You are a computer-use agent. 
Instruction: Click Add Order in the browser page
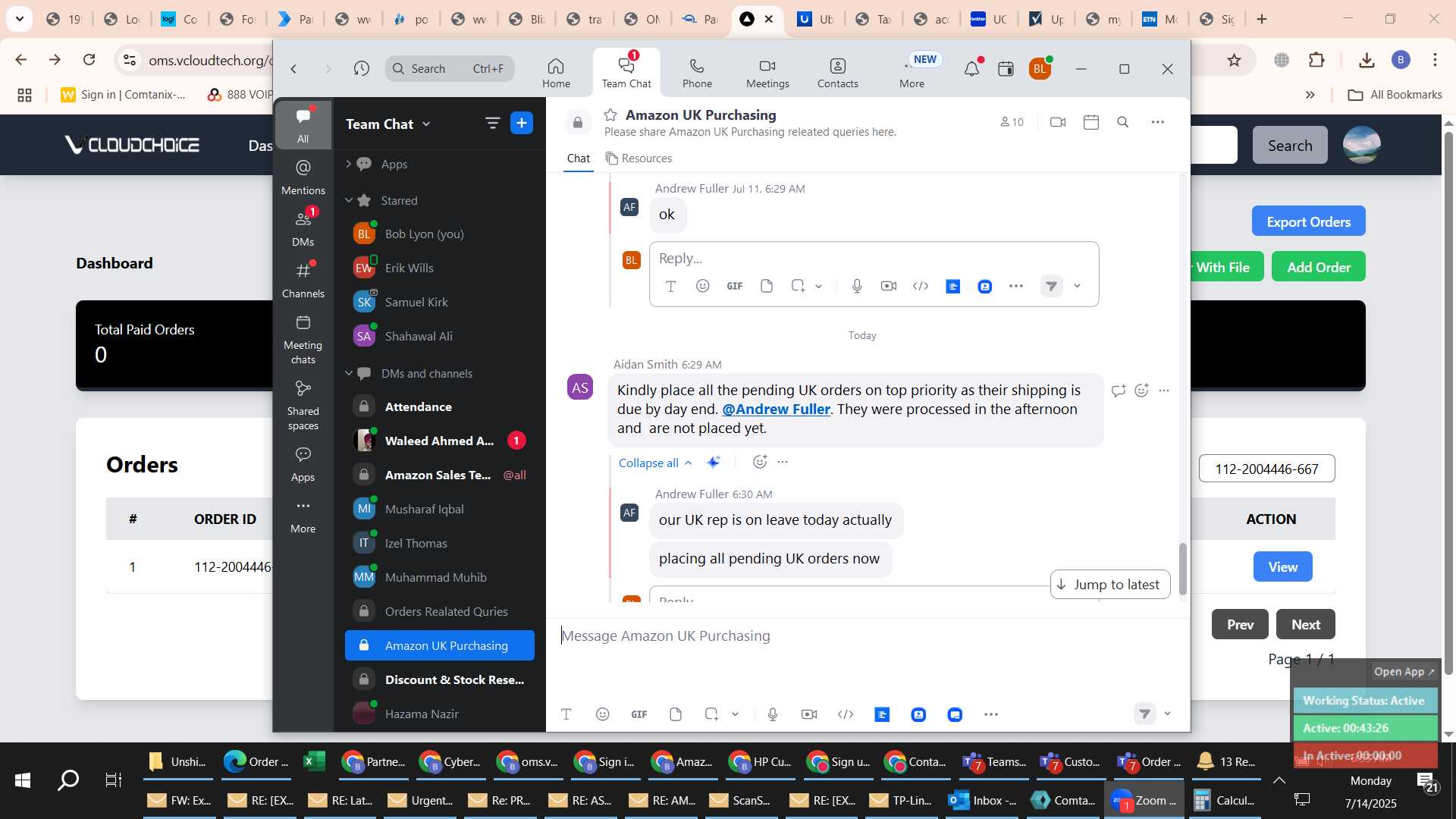1319,267
